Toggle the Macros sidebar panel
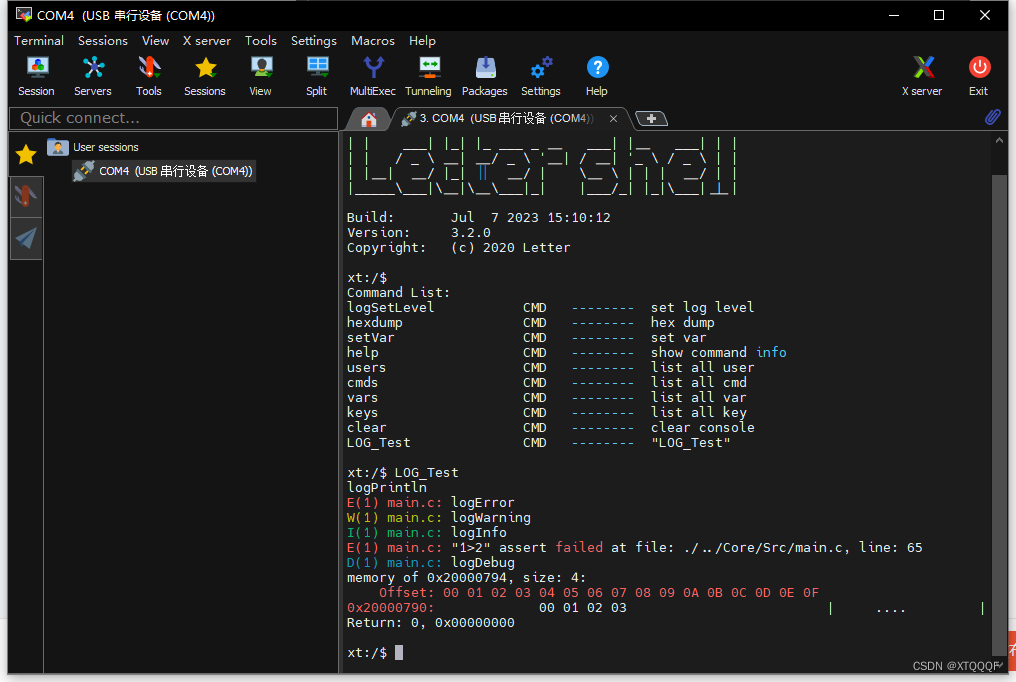The width and height of the screenshot is (1016, 682). (26, 238)
